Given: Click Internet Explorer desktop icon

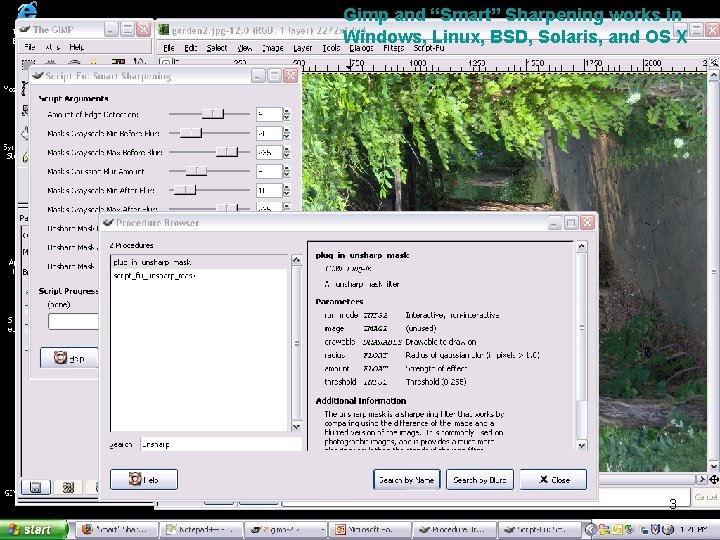Looking at the screenshot, I should 27,9.
